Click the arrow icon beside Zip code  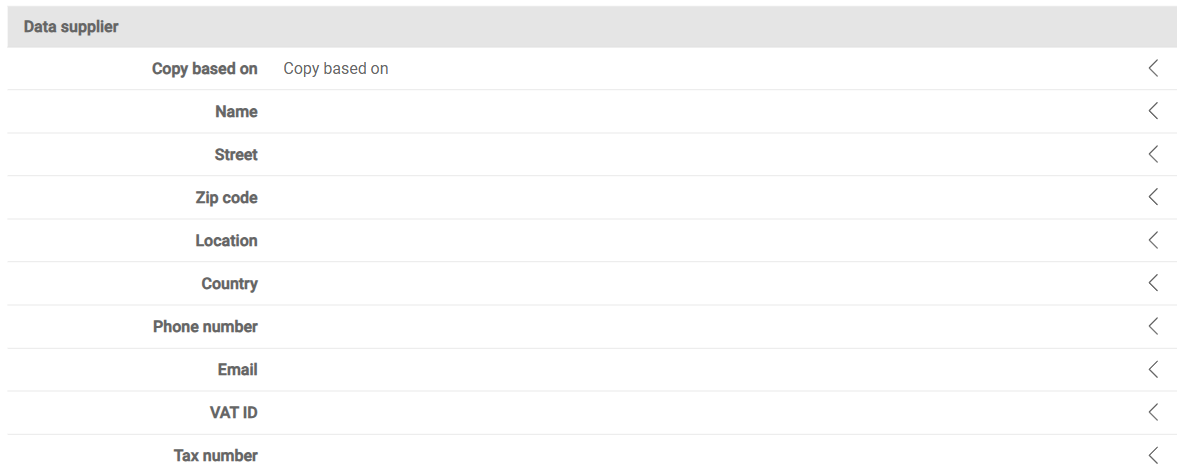tap(1153, 197)
